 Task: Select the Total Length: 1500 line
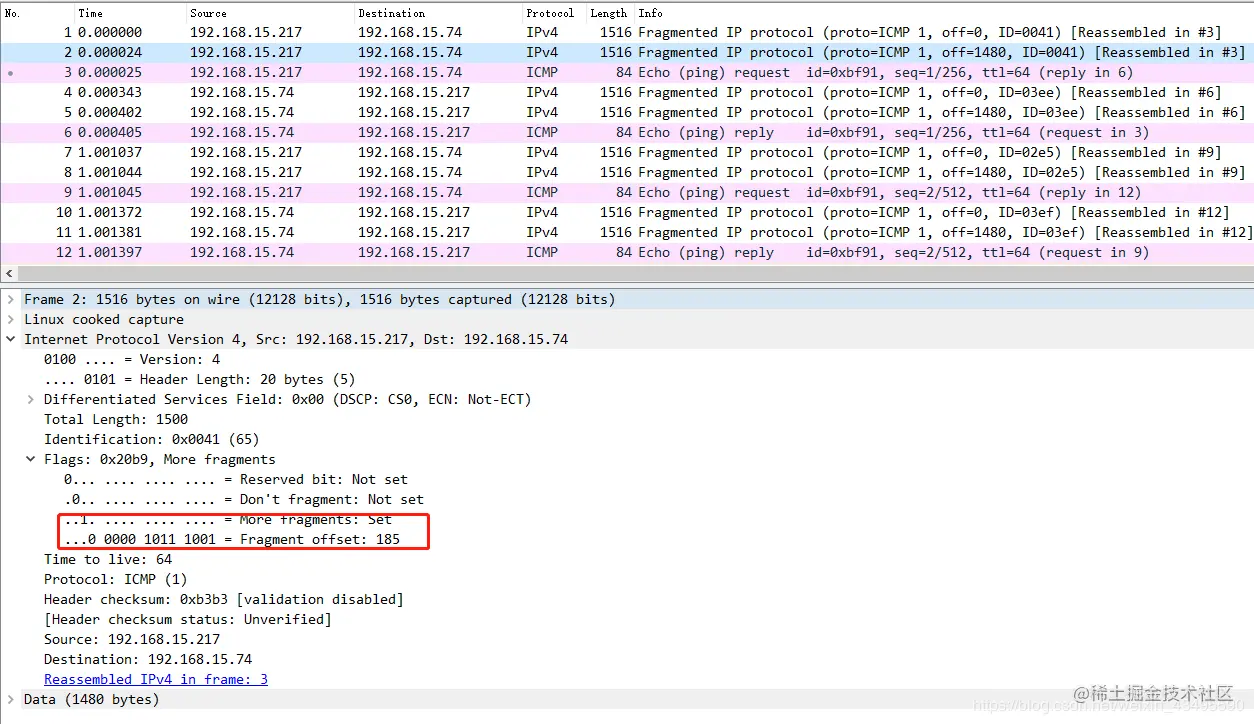[116, 419]
